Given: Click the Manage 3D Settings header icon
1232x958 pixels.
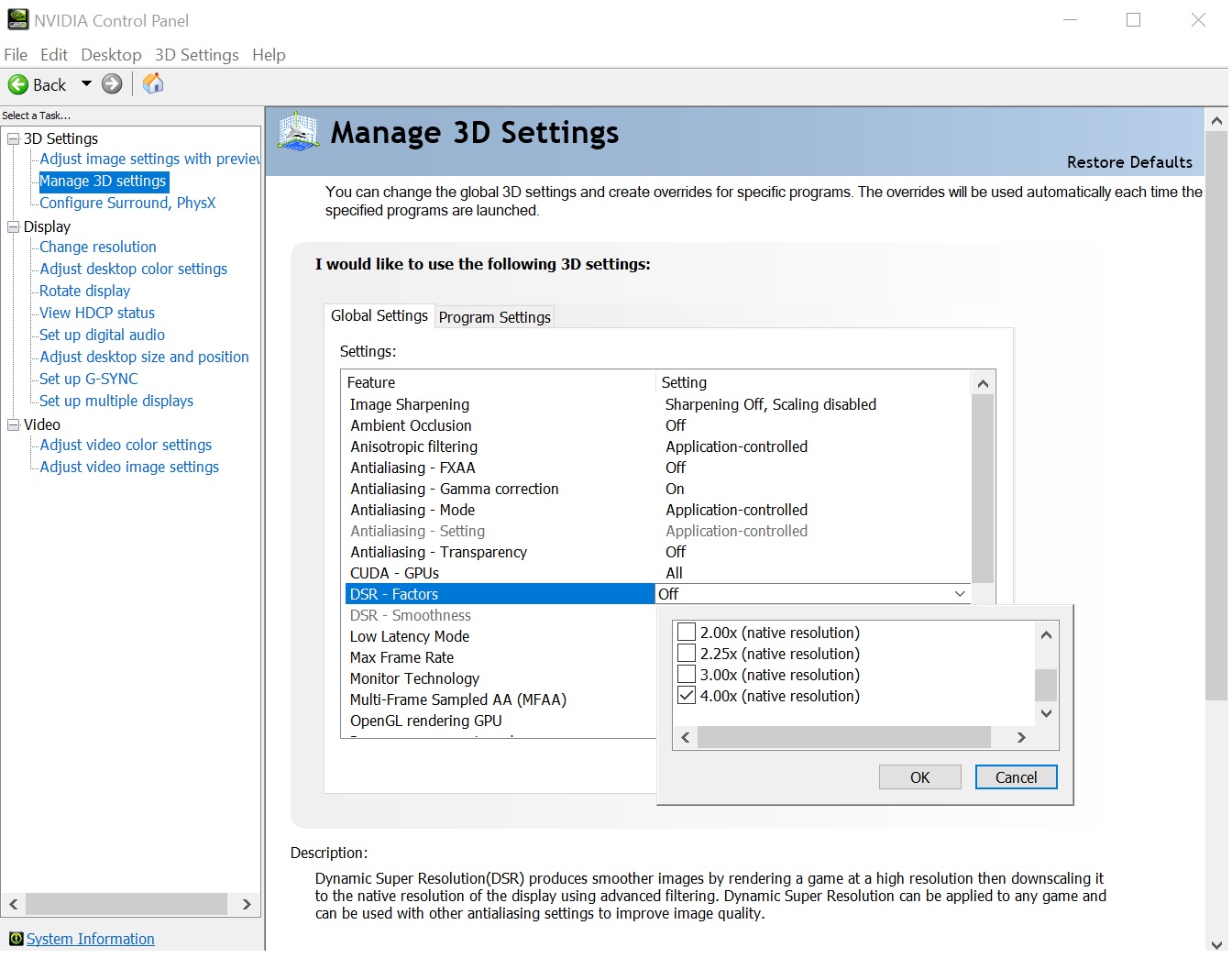Looking at the screenshot, I should coord(299,132).
